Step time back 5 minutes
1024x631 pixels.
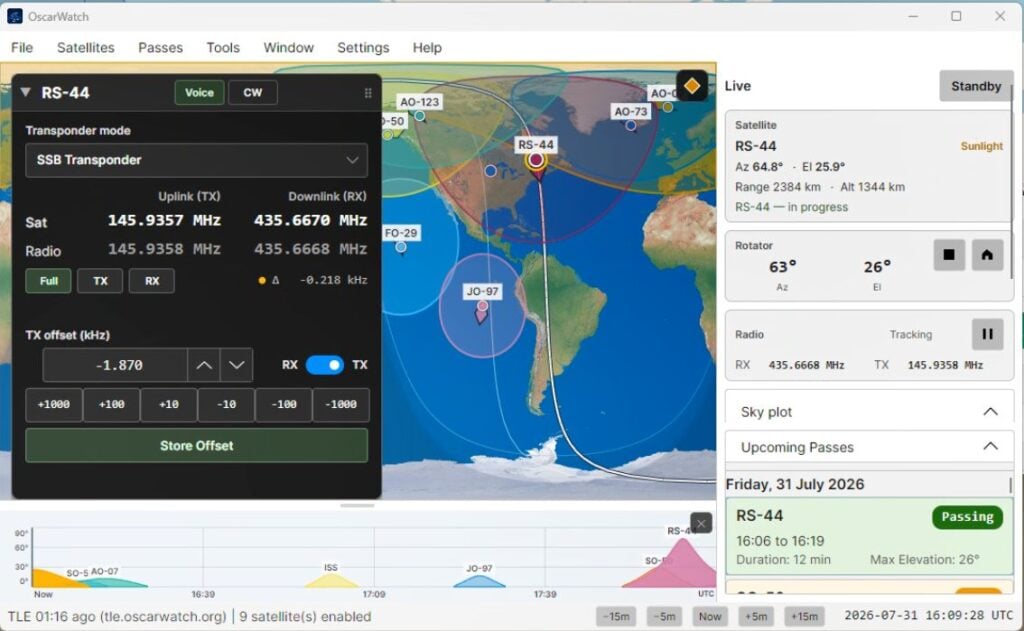tap(664, 616)
